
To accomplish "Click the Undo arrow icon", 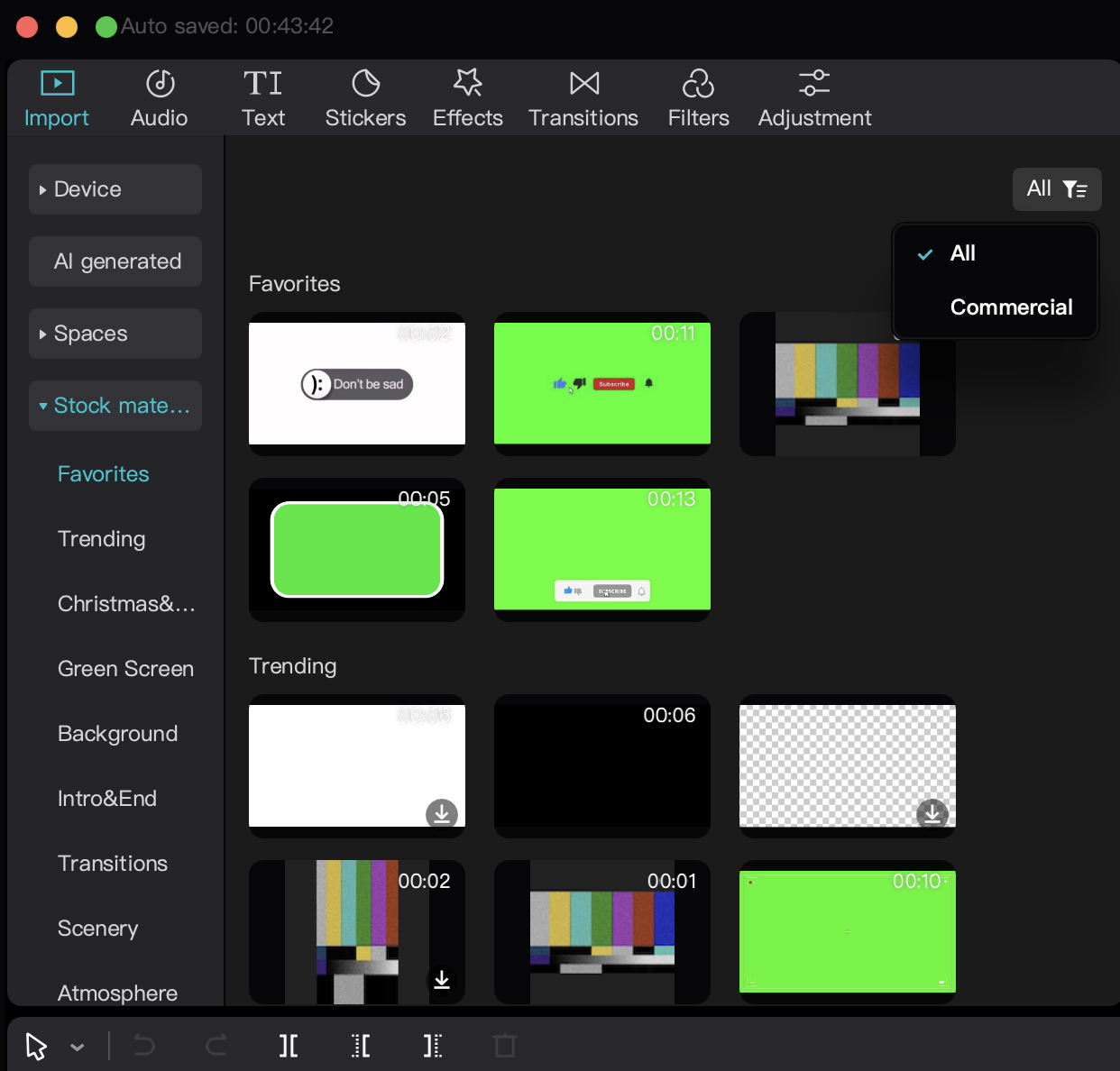I will coord(144,1046).
